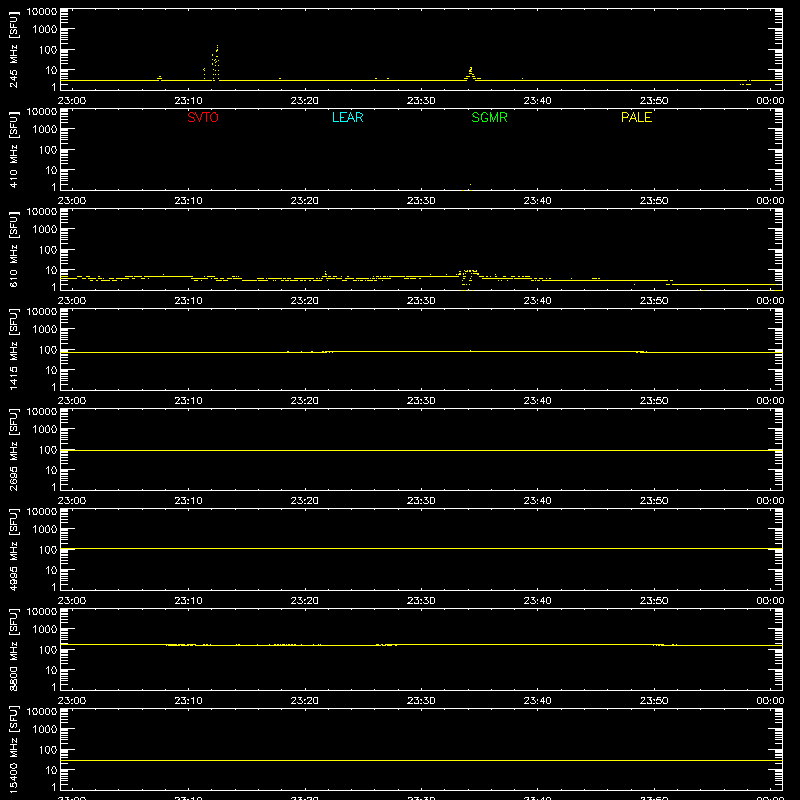Click 23:30 time label below 8800 MHz panel

click(x=421, y=701)
